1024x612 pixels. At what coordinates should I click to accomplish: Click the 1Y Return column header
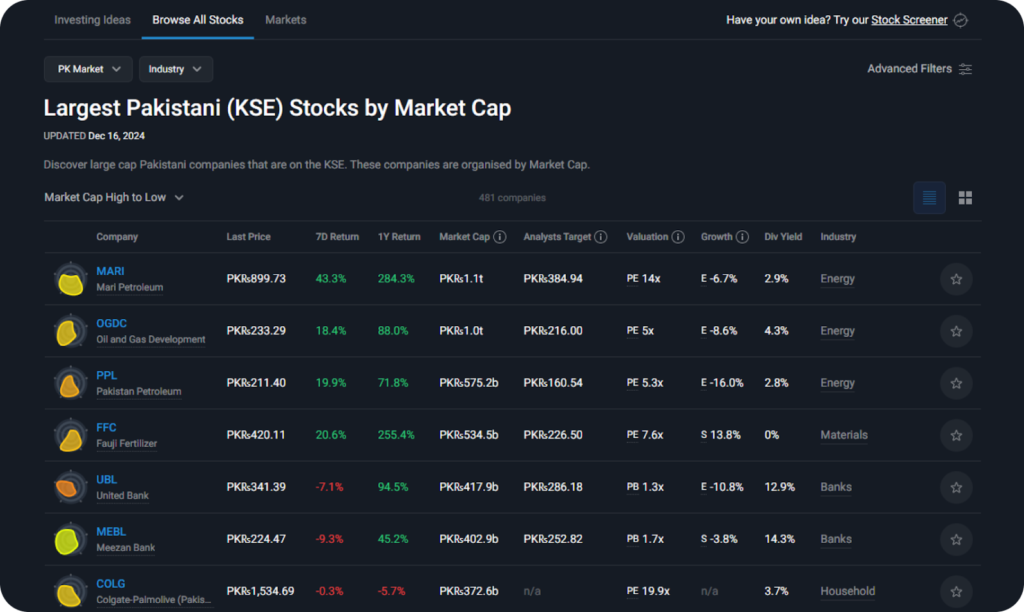point(399,237)
